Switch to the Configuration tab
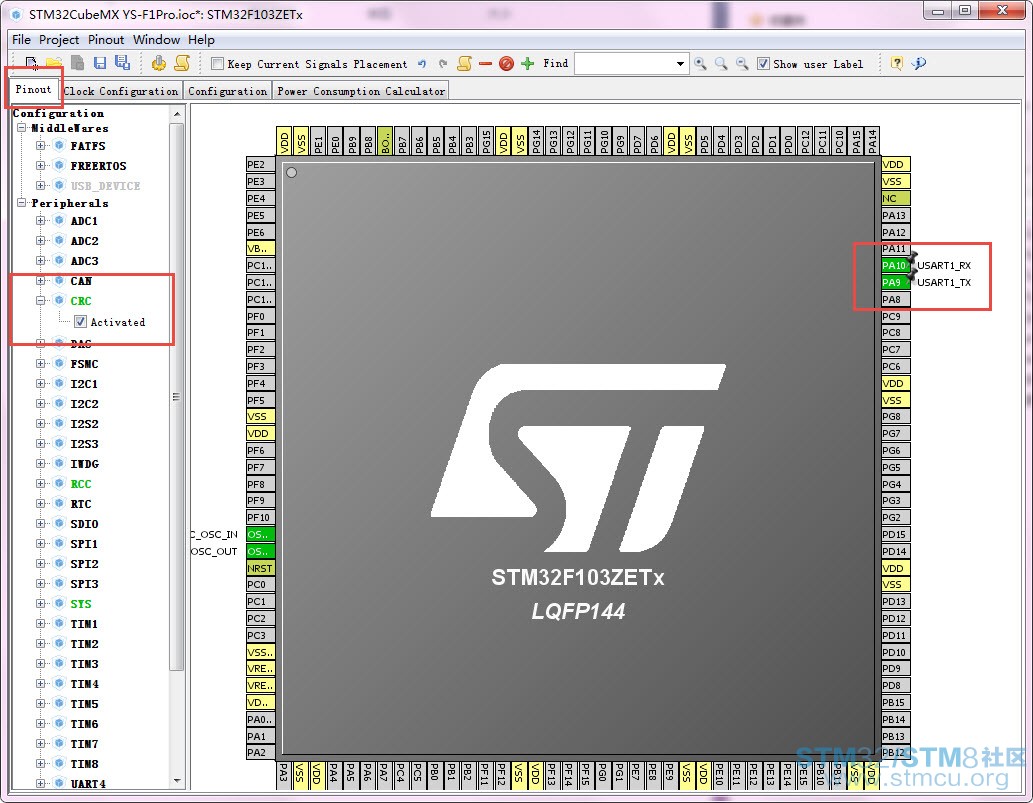1033x803 pixels. pyautogui.click(x=227, y=91)
